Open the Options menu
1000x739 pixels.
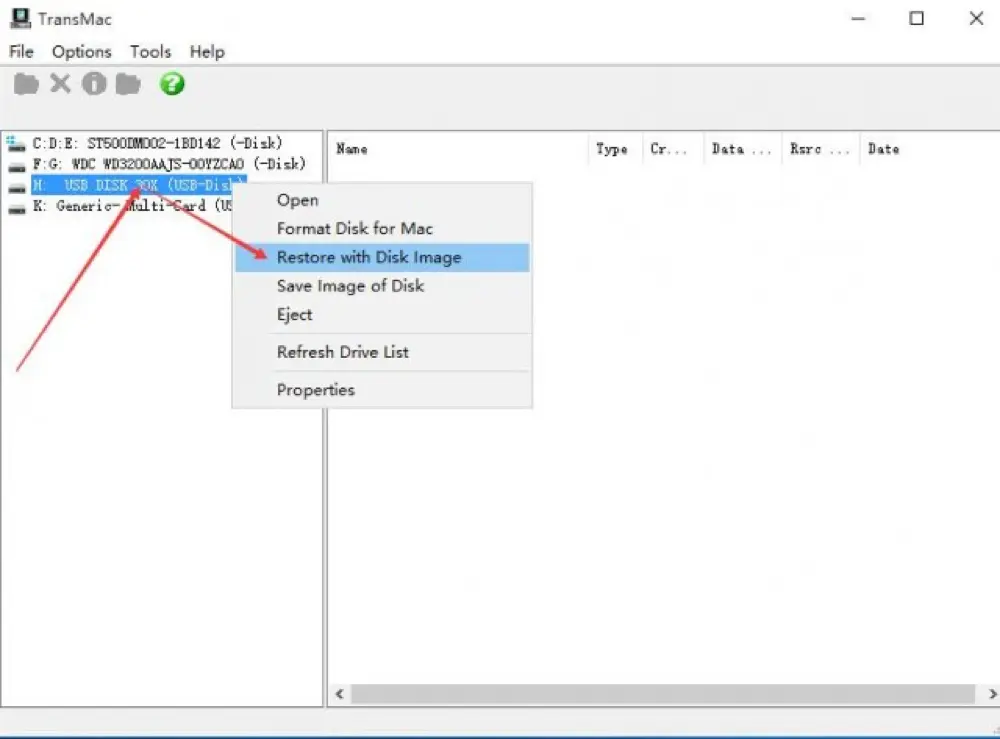point(82,52)
